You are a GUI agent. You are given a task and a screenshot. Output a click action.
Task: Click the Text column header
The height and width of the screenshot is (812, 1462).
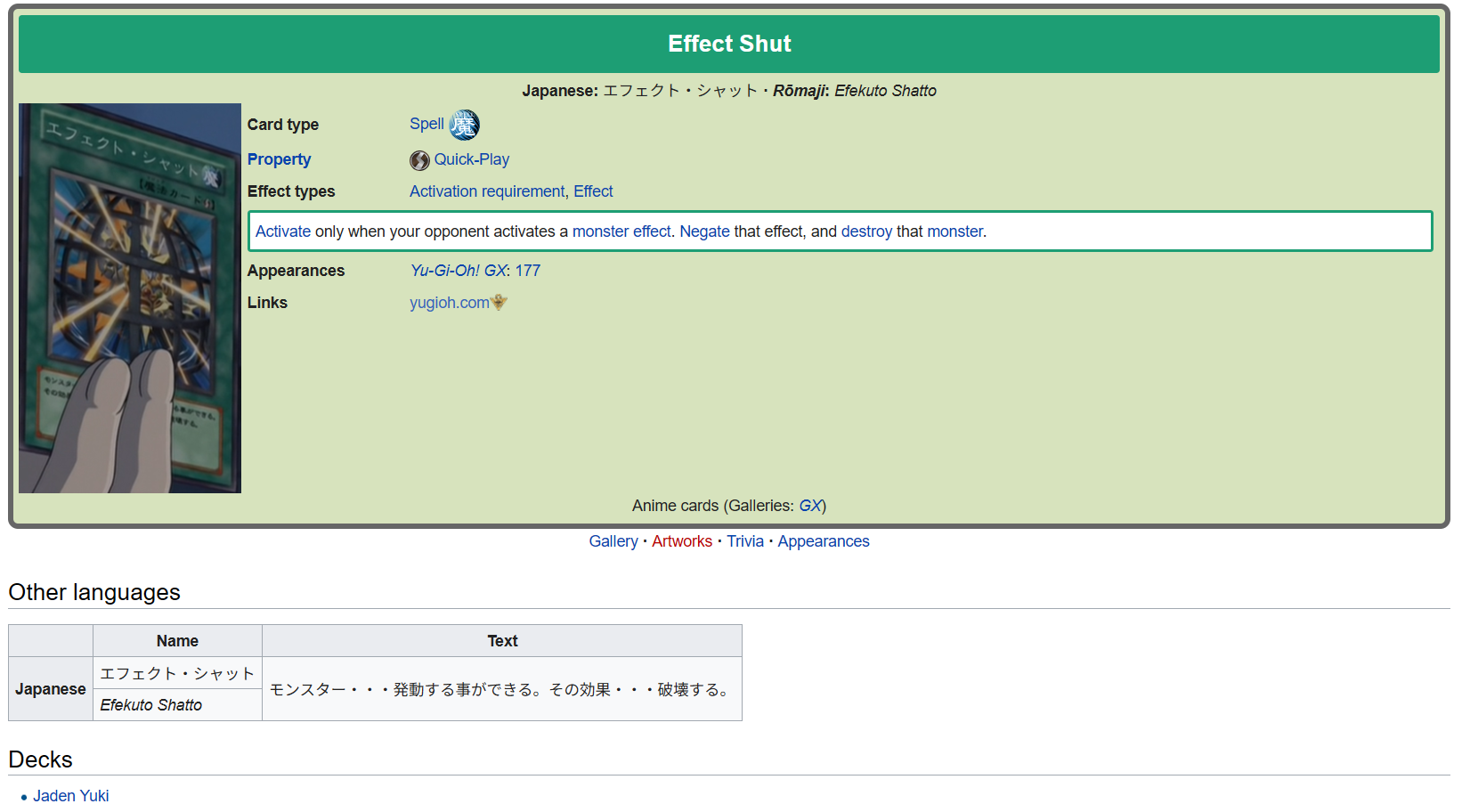point(502,641)
